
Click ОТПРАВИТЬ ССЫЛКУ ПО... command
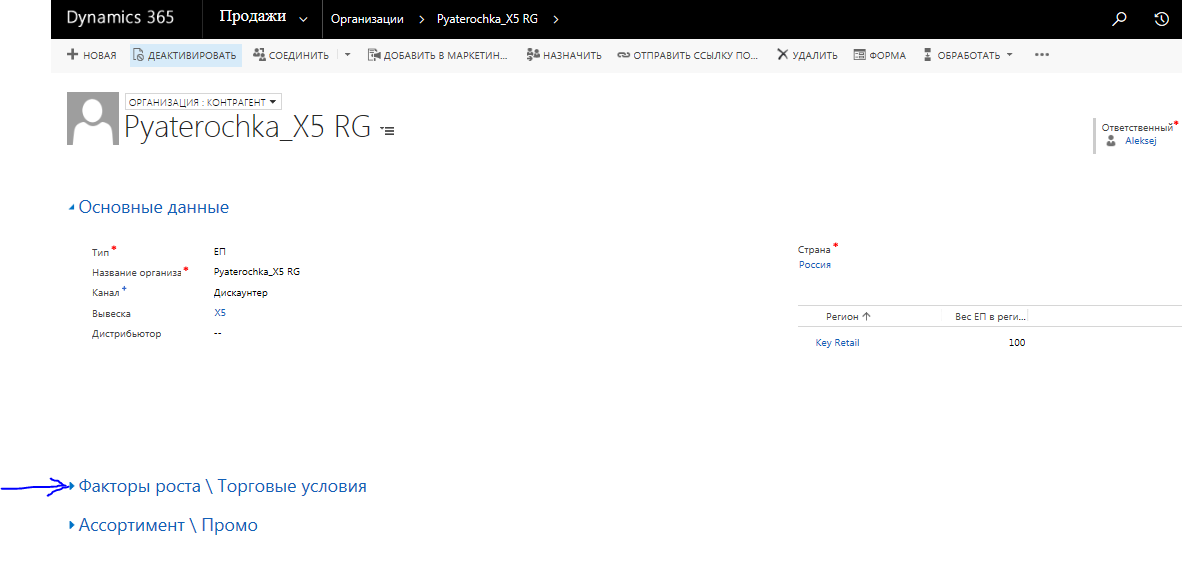687,55
